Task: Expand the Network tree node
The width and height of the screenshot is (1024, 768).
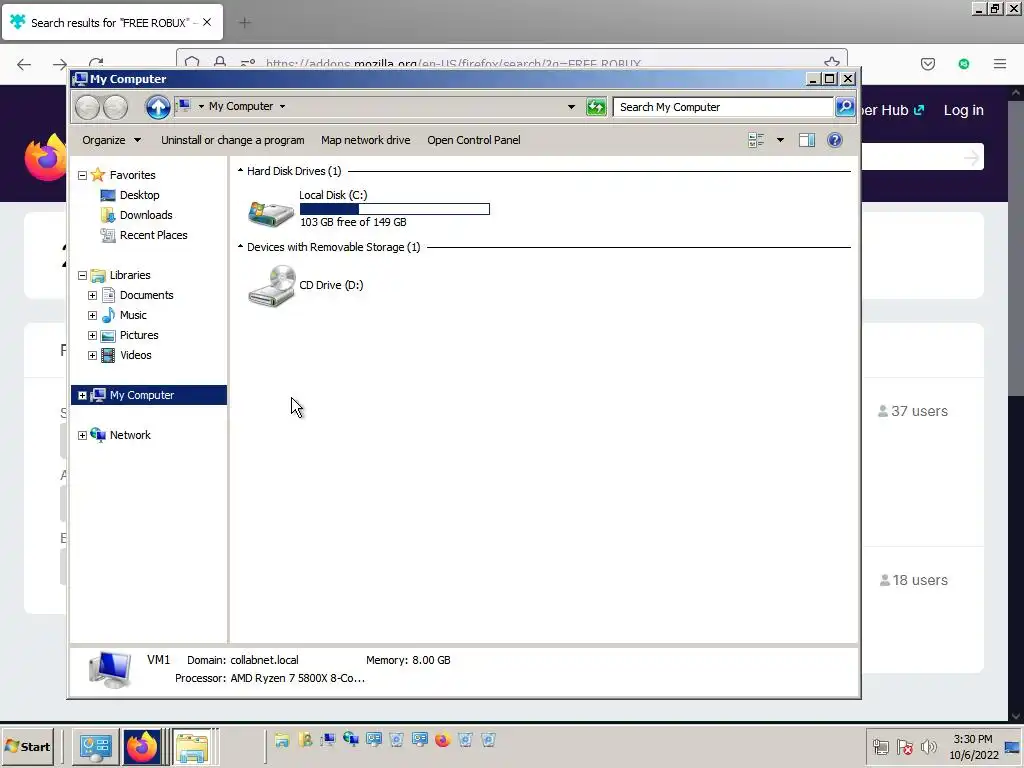Action: tap(82, 436)
